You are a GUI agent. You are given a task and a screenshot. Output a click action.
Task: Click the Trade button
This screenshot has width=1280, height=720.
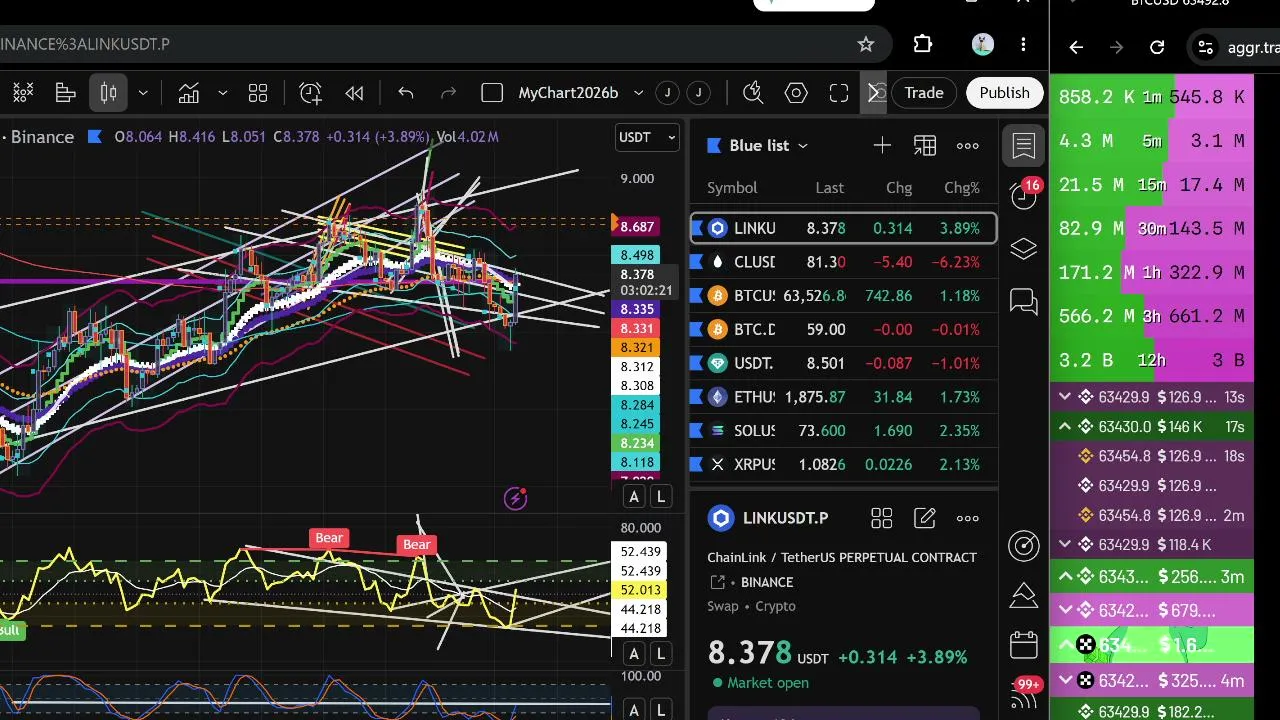pyautogui.click(x=924, y=93)
